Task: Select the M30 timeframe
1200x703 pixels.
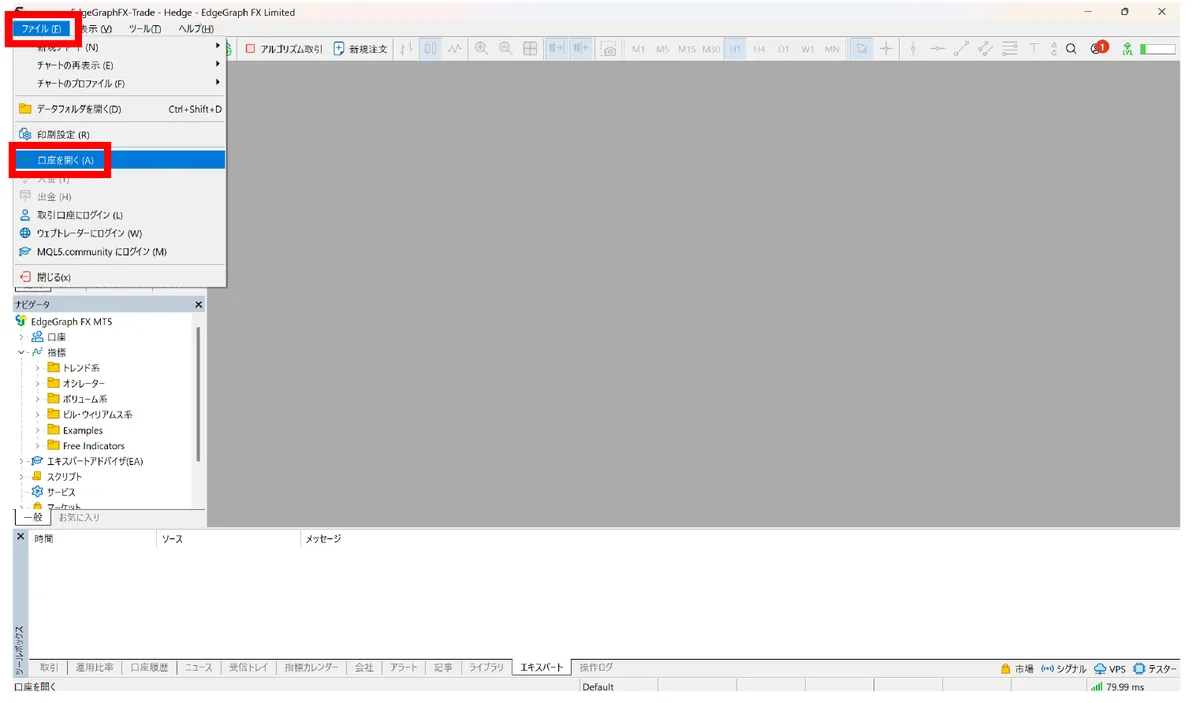Action: tap(711, 48)
